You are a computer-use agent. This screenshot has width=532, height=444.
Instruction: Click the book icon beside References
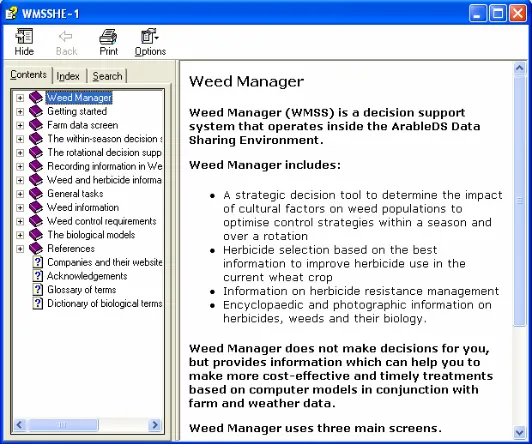(36, 249)
